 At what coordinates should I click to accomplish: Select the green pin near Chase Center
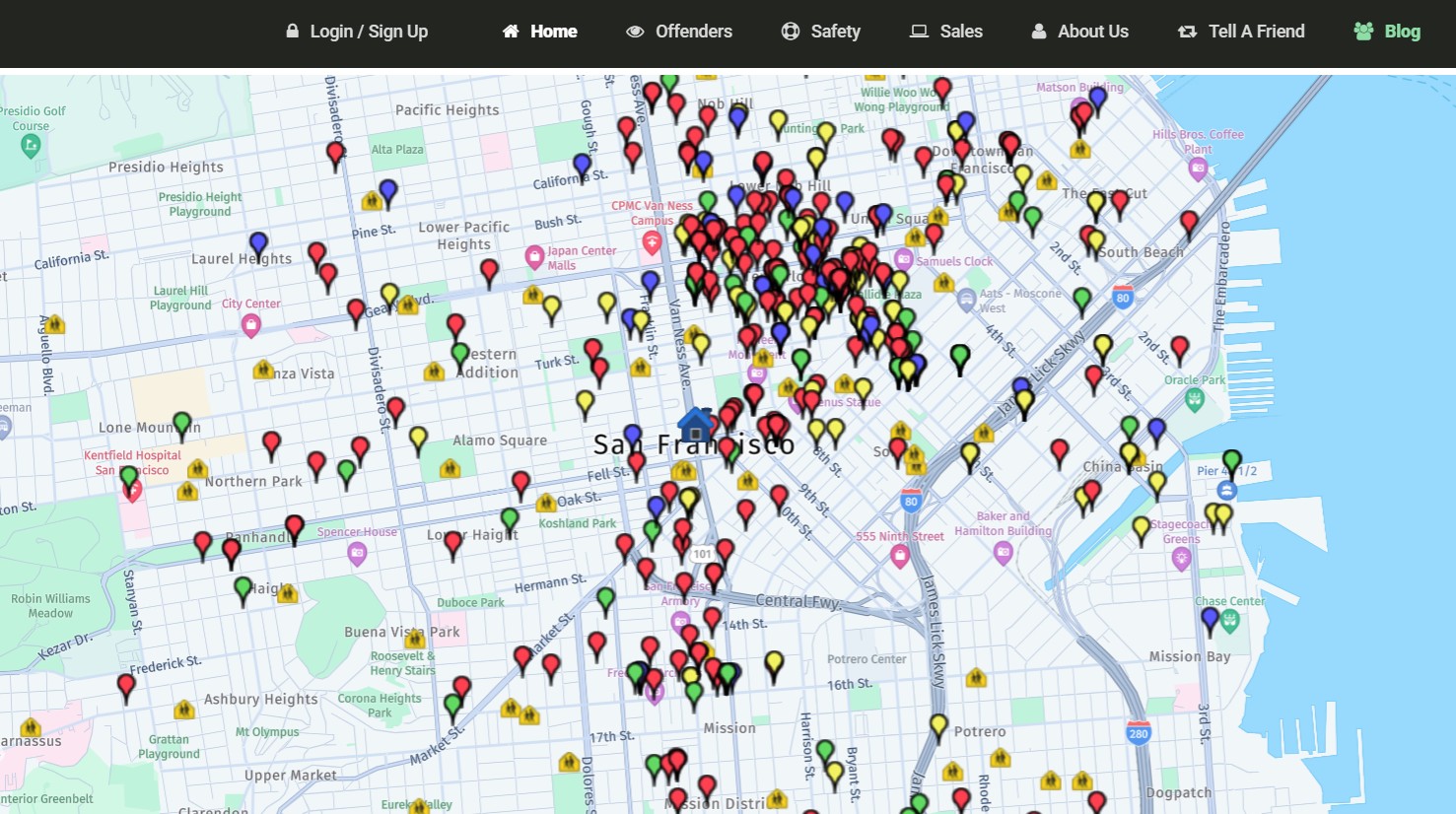click(1228, 622)
